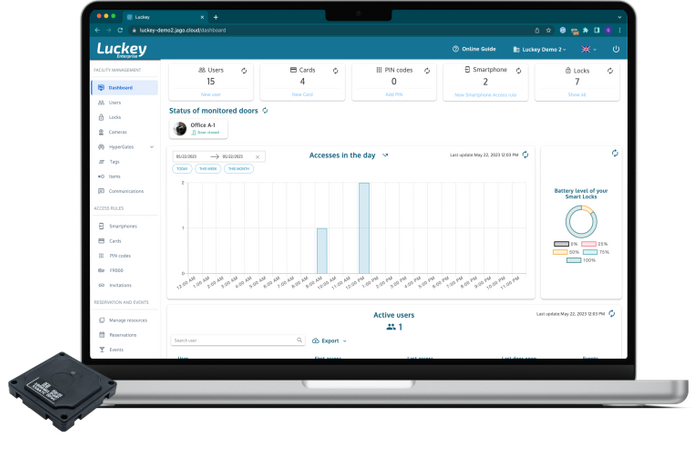Click the power logout icon in header
Image resolution: width=700 pixels, height=452 pixels.
coord(616,49)
